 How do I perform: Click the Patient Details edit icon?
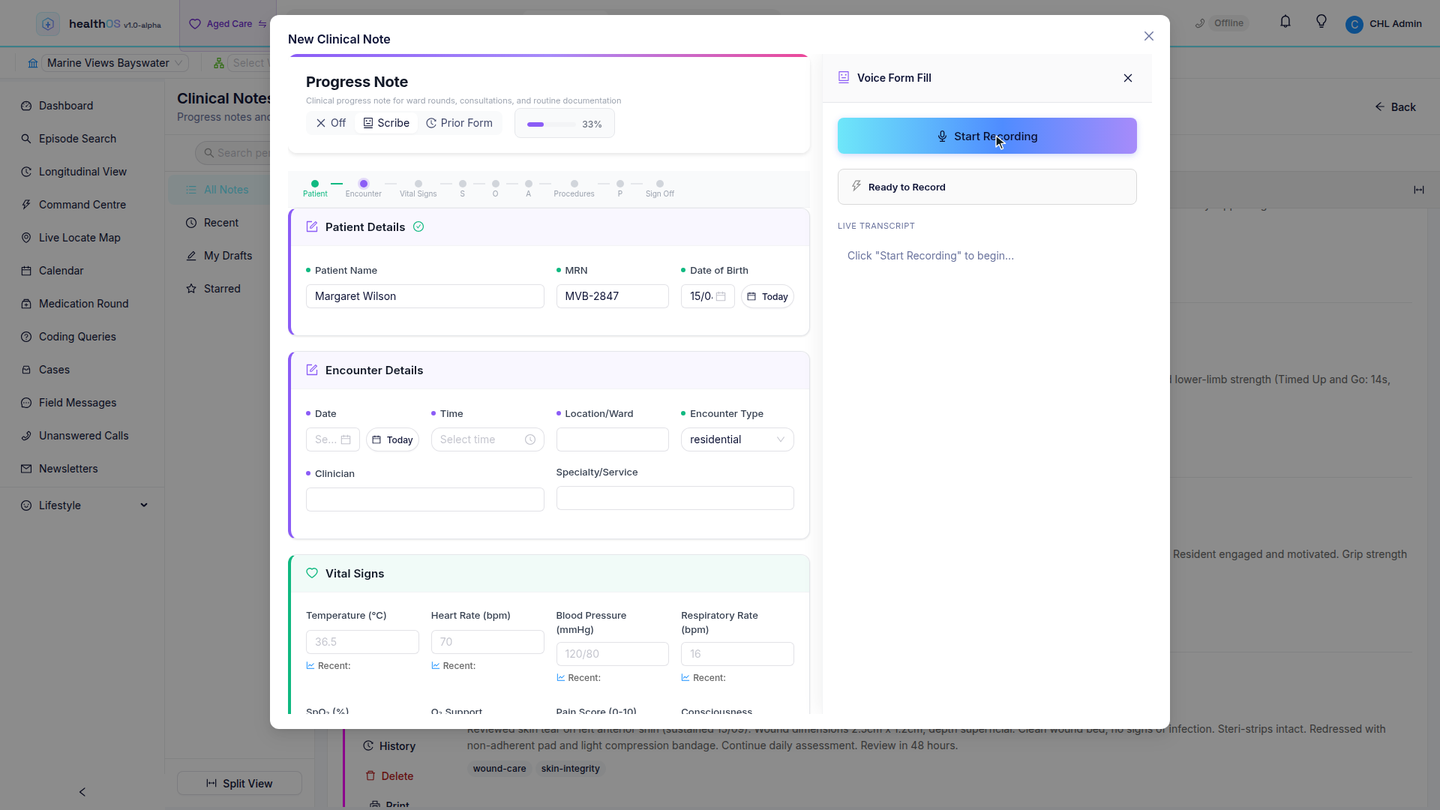(312, 227)
